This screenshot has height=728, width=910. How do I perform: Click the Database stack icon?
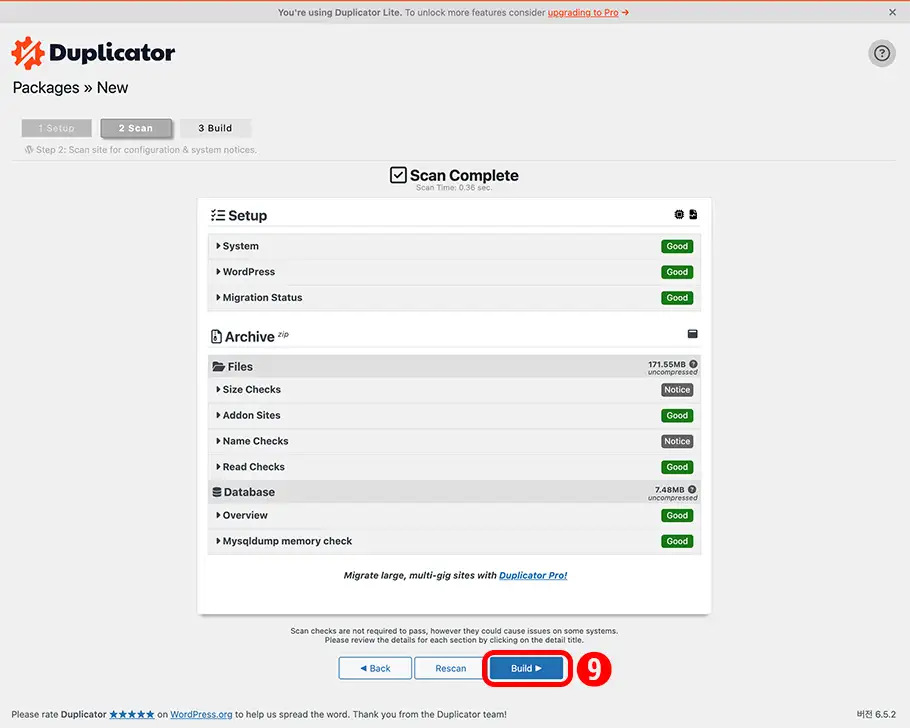tap(216, 492)
